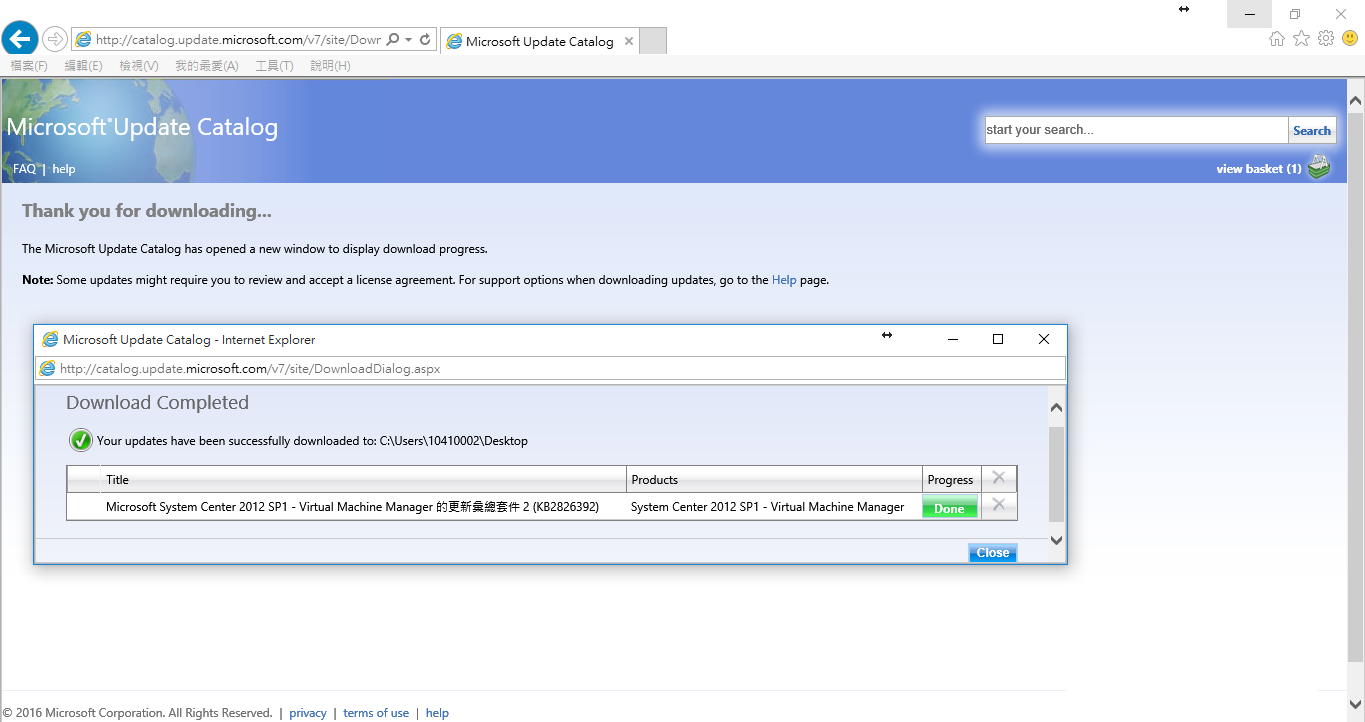Viewport: 1365px width, 722px height.
Task: Click the Thank you for downloading heading
Action: tap(147, 211)
